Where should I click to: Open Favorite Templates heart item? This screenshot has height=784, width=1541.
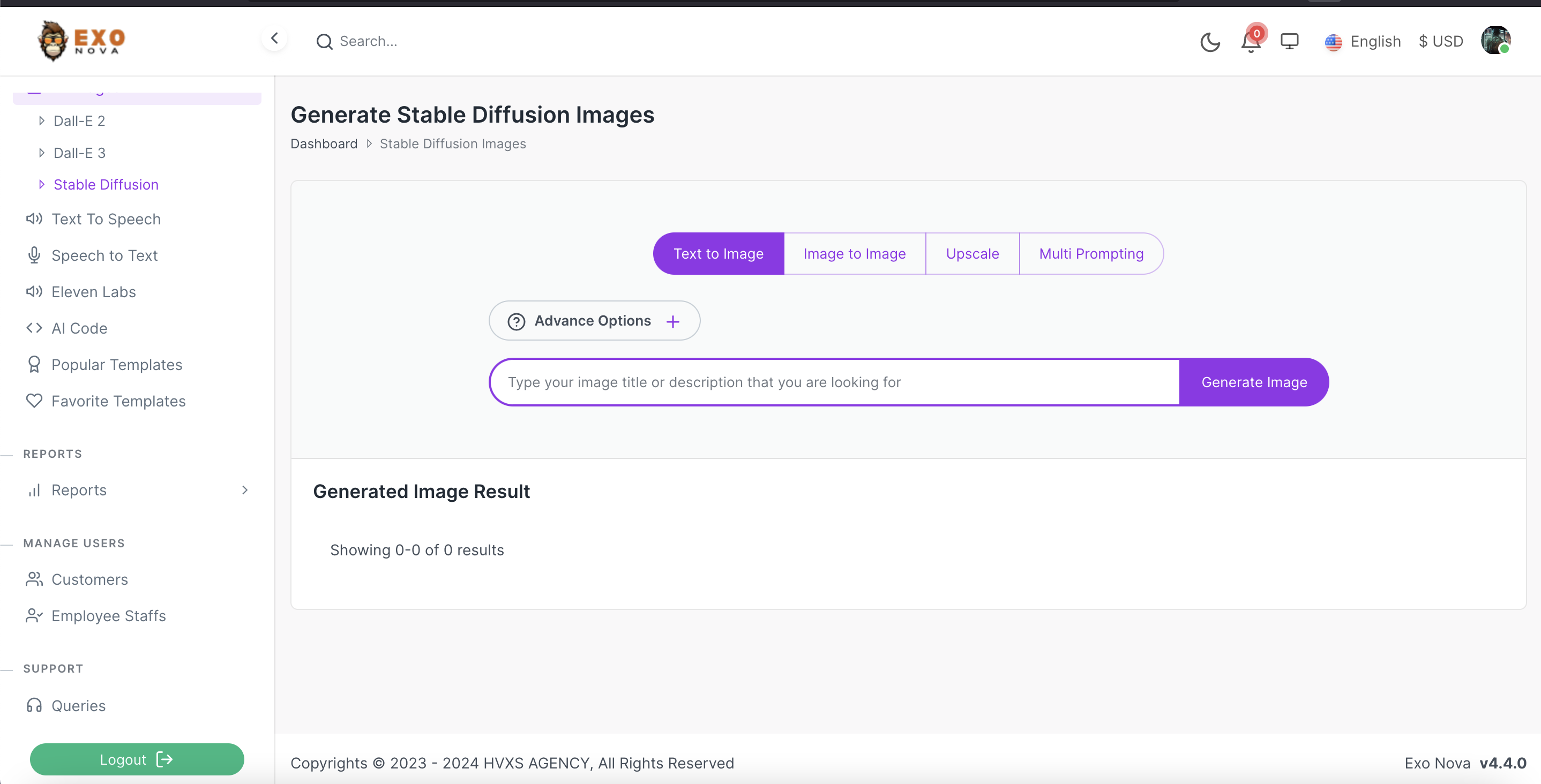(x=118, y=401)
